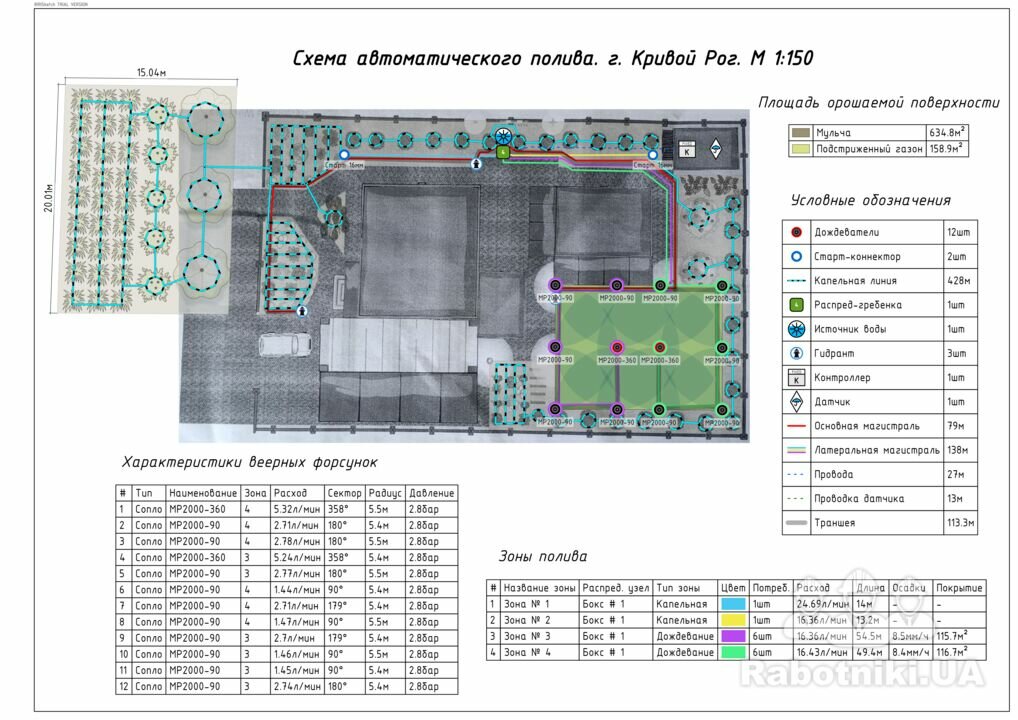The image size is (1018, 720).
Task: Click the Распред-гребенка green symbol in the legend
Action: (797, 305)
